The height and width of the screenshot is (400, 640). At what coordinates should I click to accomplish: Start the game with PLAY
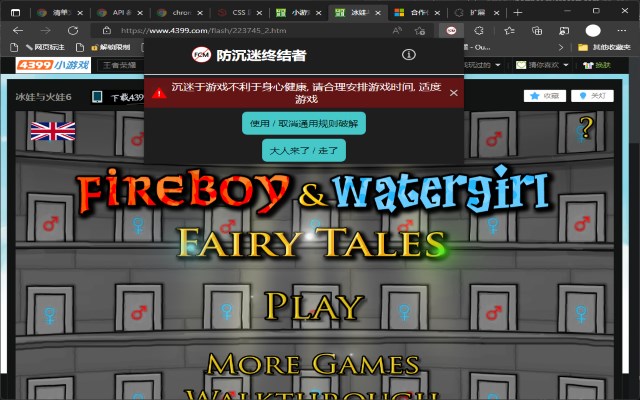point(313,306)
